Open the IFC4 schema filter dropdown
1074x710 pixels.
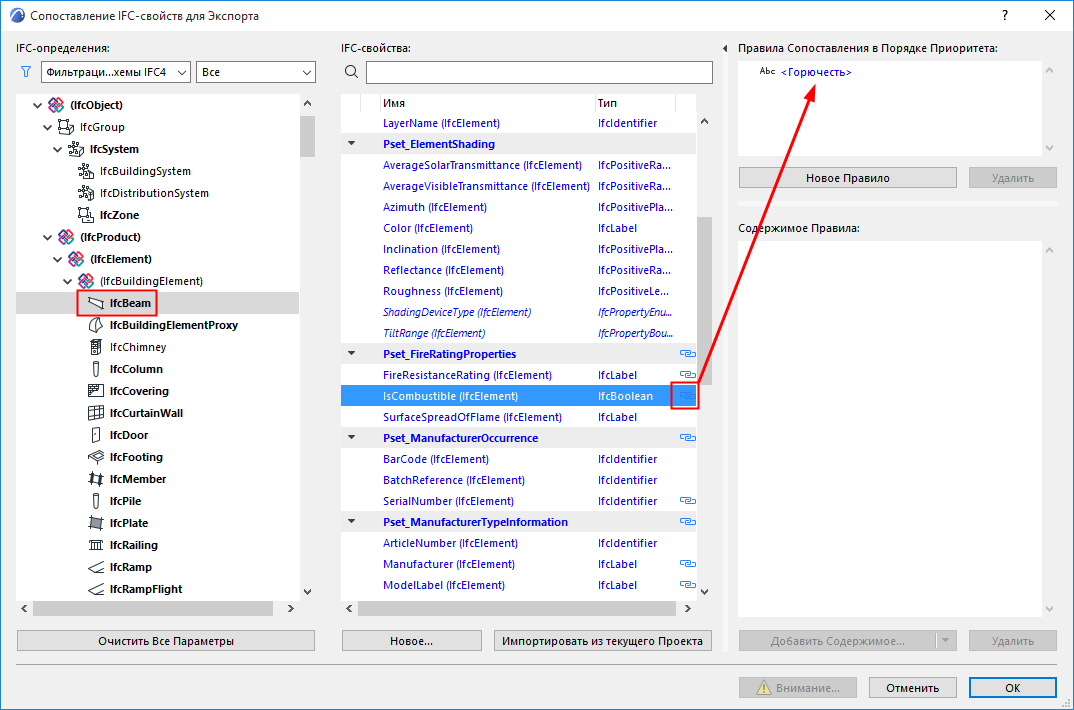(116, 72)
